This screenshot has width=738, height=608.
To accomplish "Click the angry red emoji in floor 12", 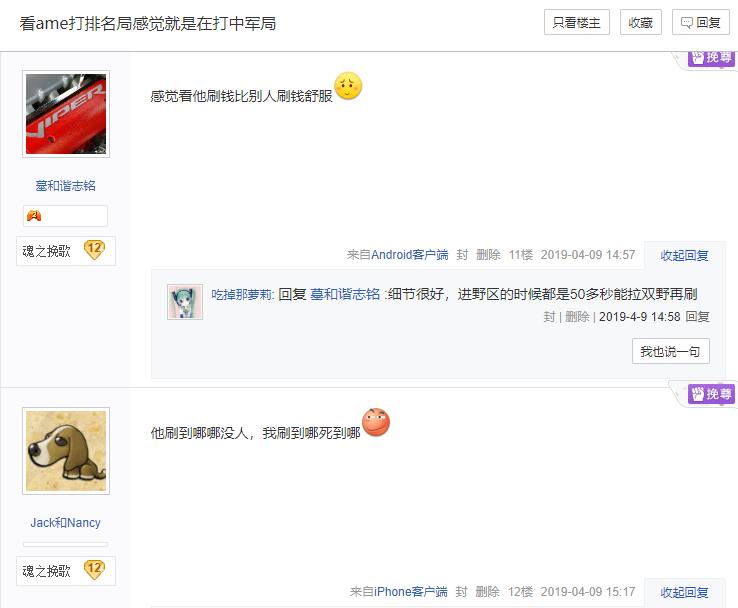I will 376,422.
